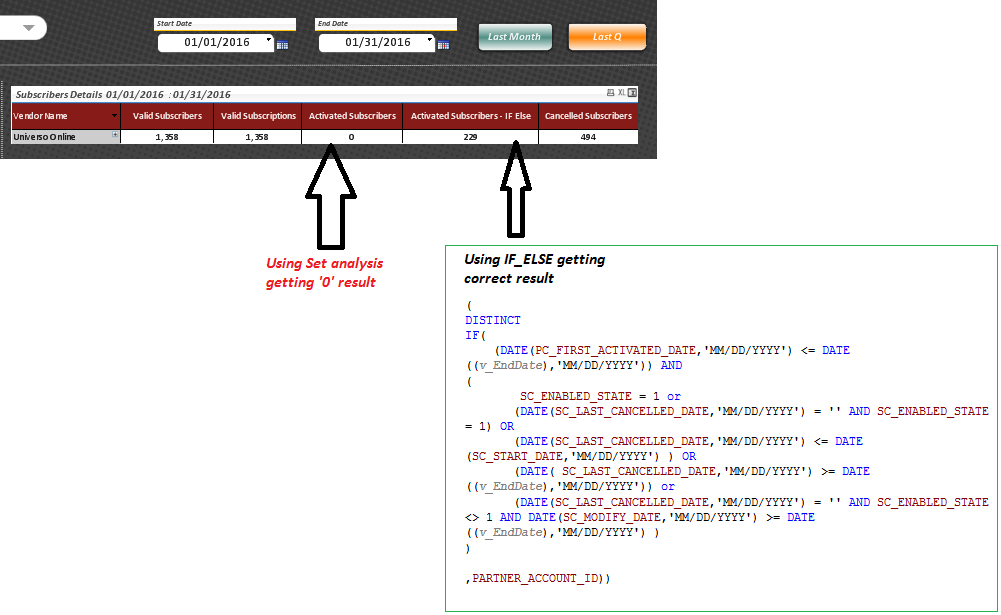Click Valid Subscribers value 1,358
The width and height of the screenshot is (1001, 615).
167,137
